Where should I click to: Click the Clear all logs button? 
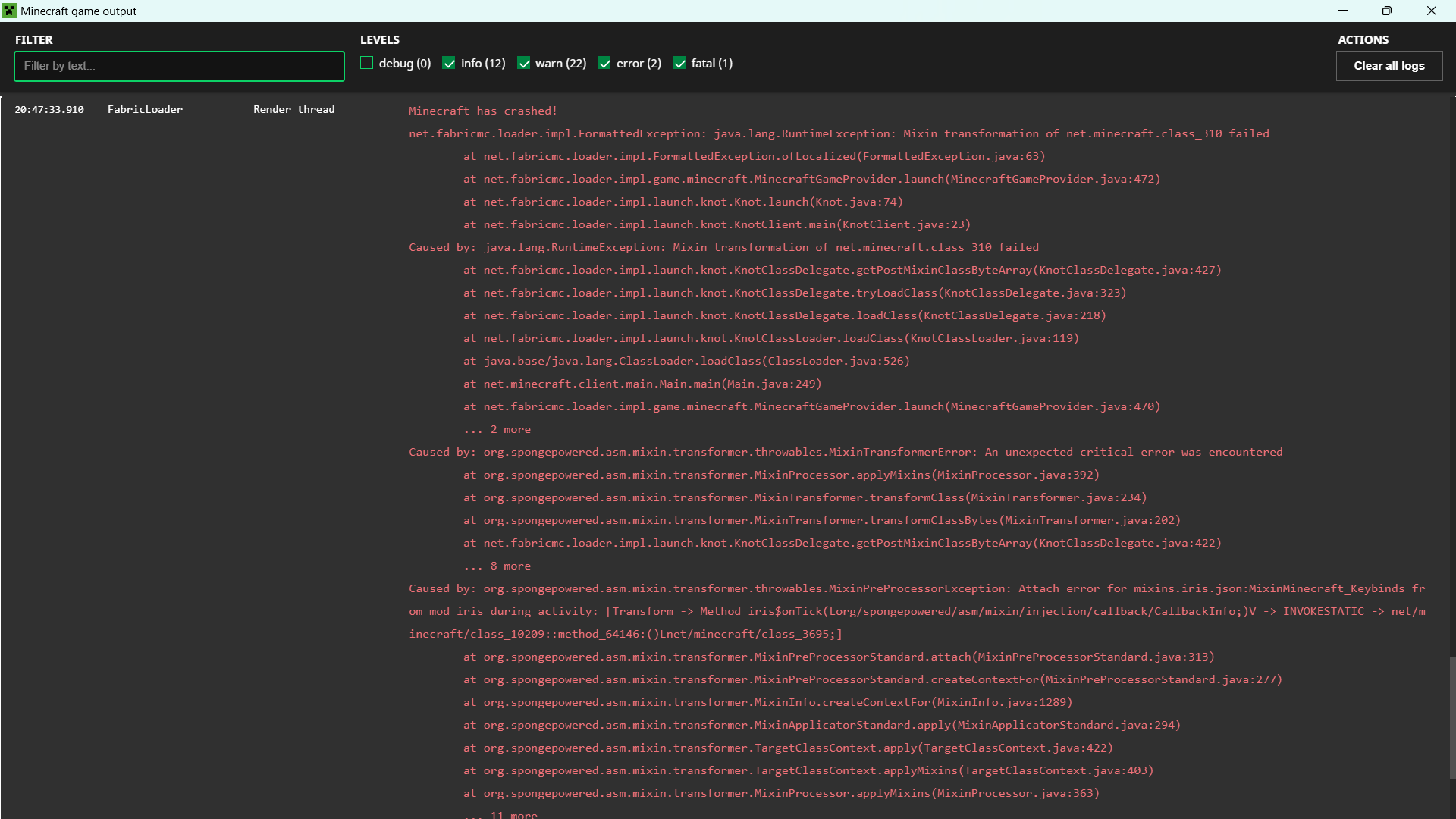click(x=1389, y=66)
